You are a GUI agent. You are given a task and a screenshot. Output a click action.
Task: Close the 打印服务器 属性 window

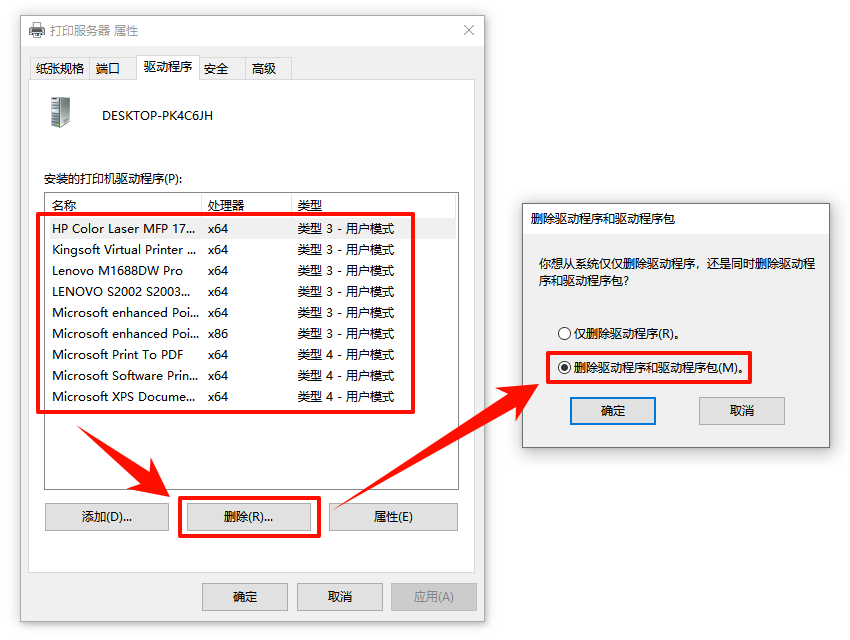(469, 30)
